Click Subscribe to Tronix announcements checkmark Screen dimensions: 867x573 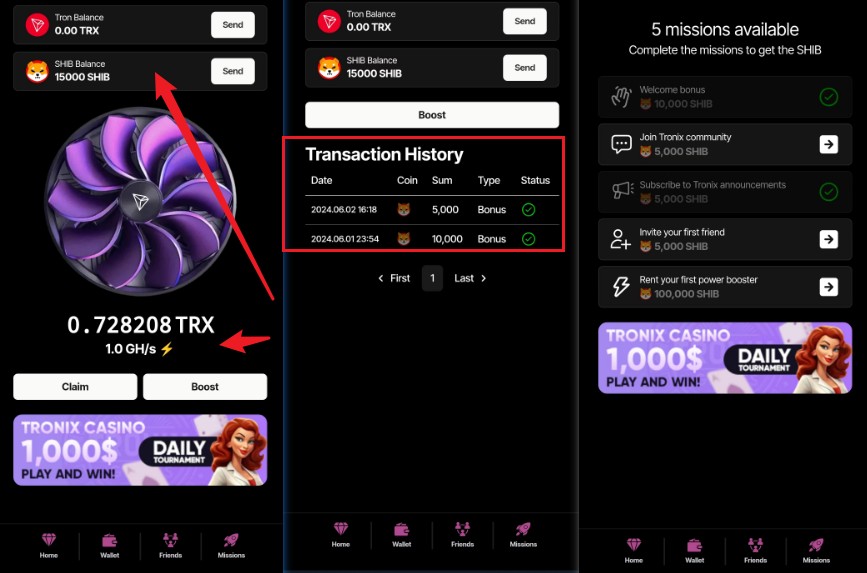(x=828, y=192)
